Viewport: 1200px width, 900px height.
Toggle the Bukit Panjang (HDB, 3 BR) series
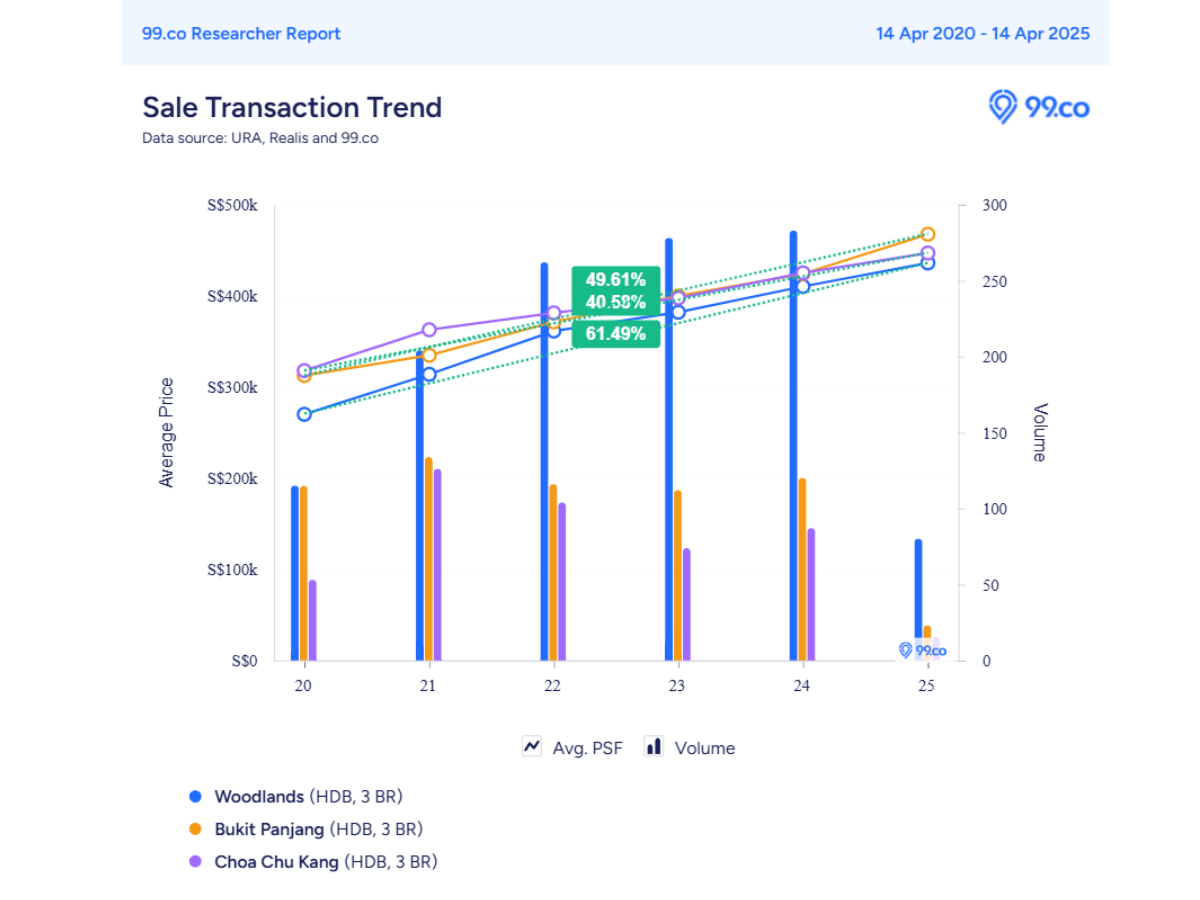[x=318, y=829]
